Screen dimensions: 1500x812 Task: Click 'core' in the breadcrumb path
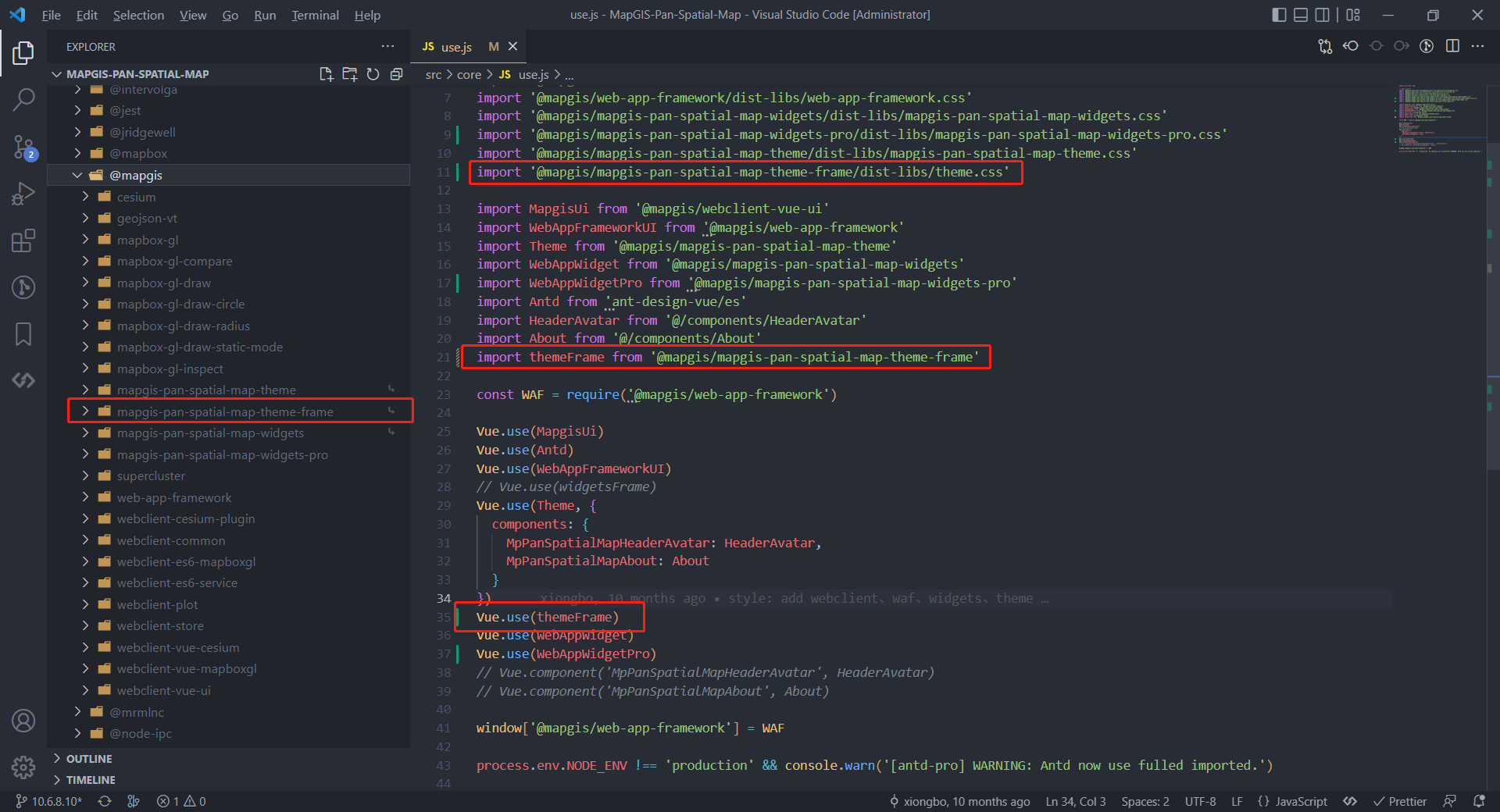coord(469,75)
